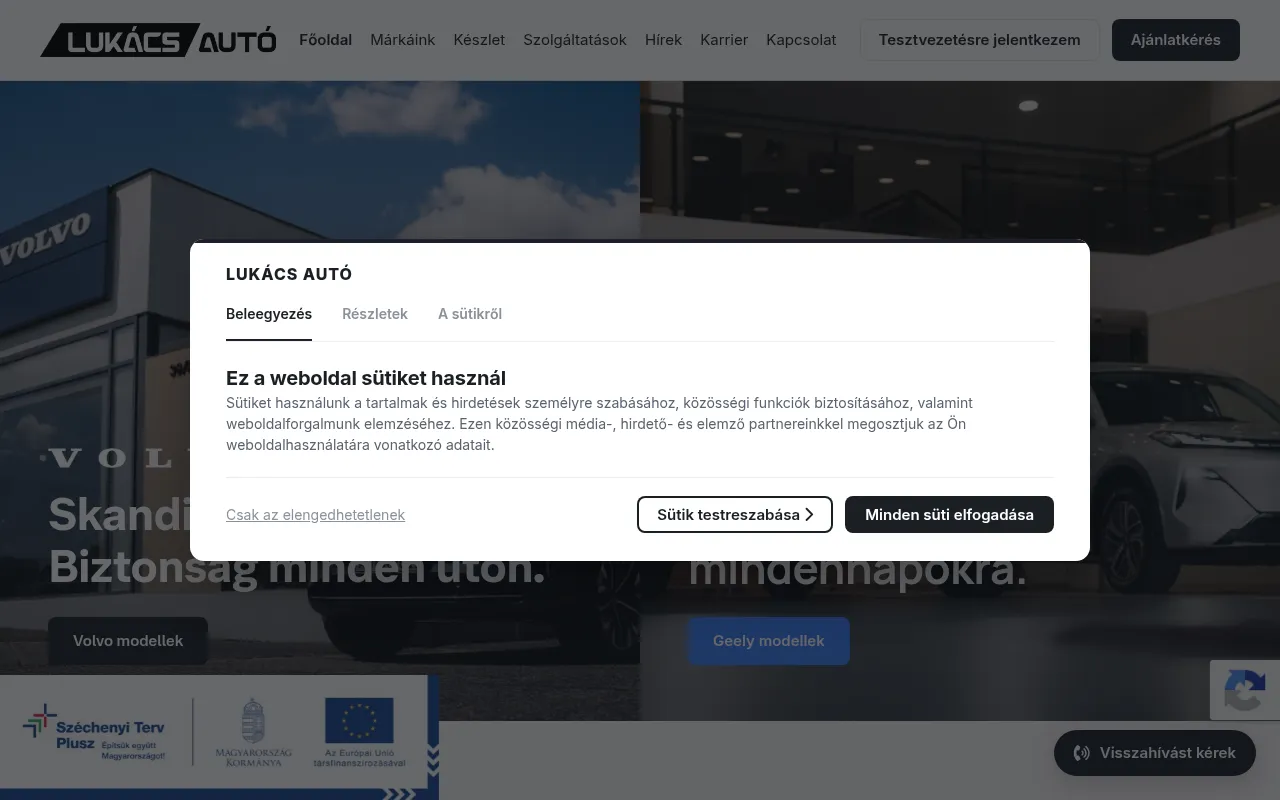Open the Szolgáltatások menu item
Screen dimensions: 1280x800
575,40
